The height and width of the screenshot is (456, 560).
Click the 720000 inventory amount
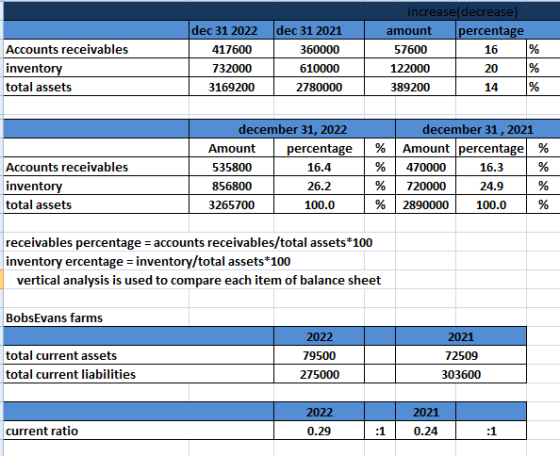[425, 186]
